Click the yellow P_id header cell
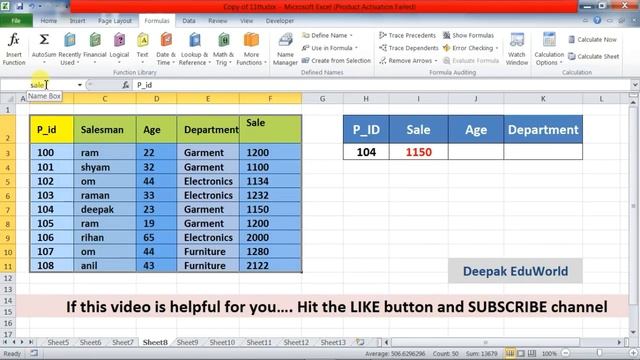The image size is (640, 360). (x=51, y=129)
